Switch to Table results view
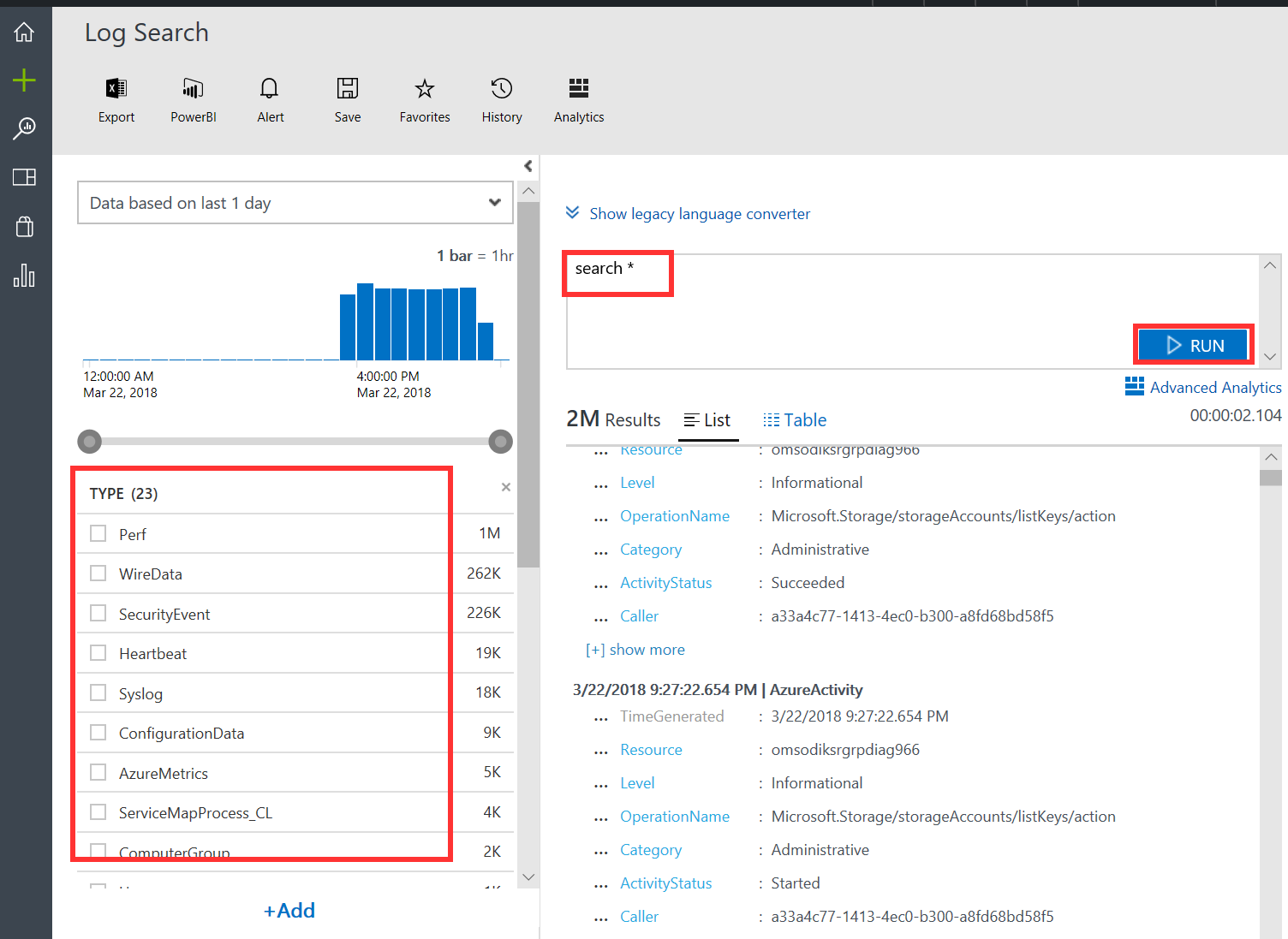The image size is (1288, 939). pos(795,420)
